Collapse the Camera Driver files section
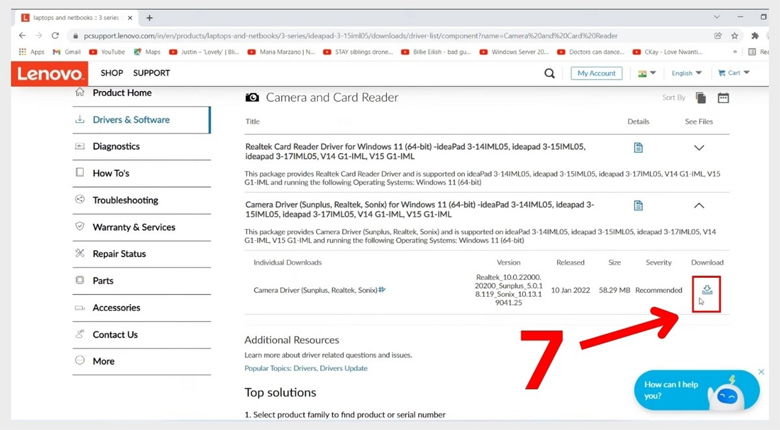The image size is (780, 430). click(699, 205)
